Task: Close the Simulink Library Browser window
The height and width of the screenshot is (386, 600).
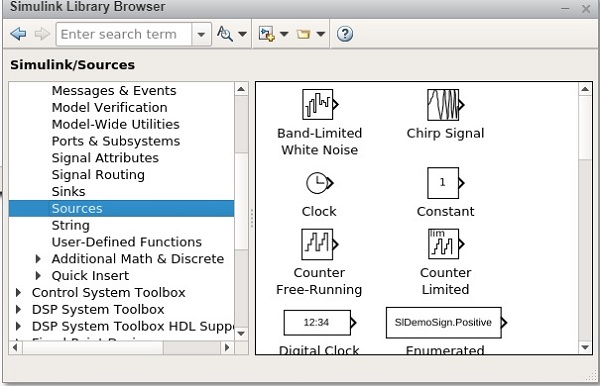Action: coord(586,8)
